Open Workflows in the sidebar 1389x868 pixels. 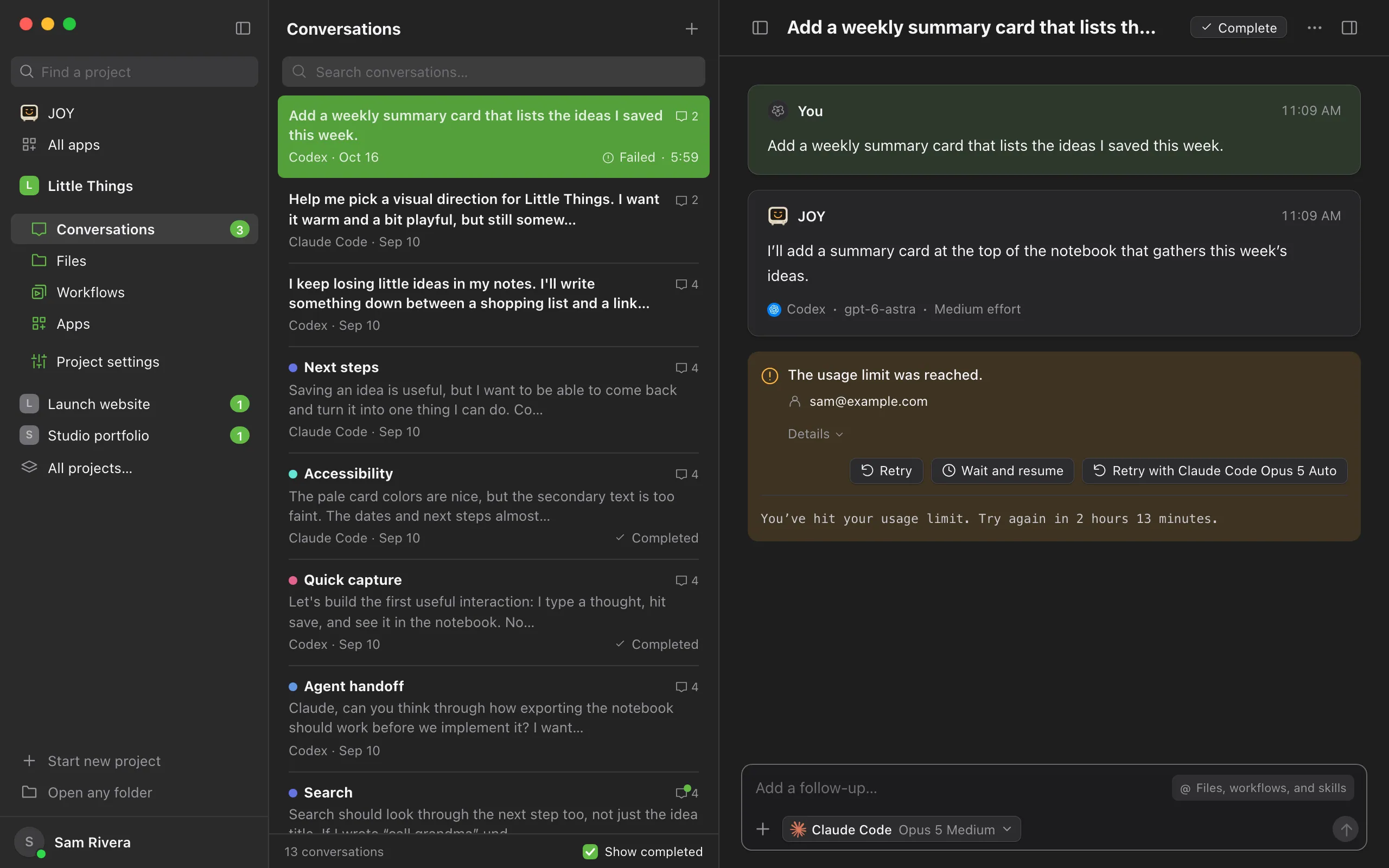pyautogui.click(x=135, y=292)
